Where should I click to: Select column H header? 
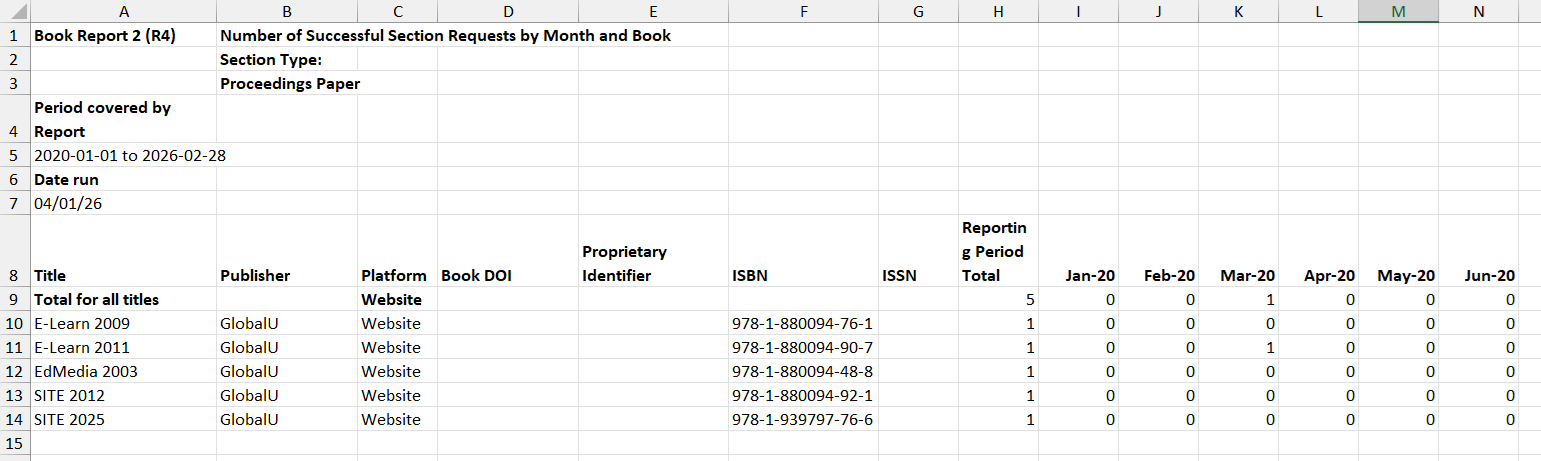[x=998, y=11]
